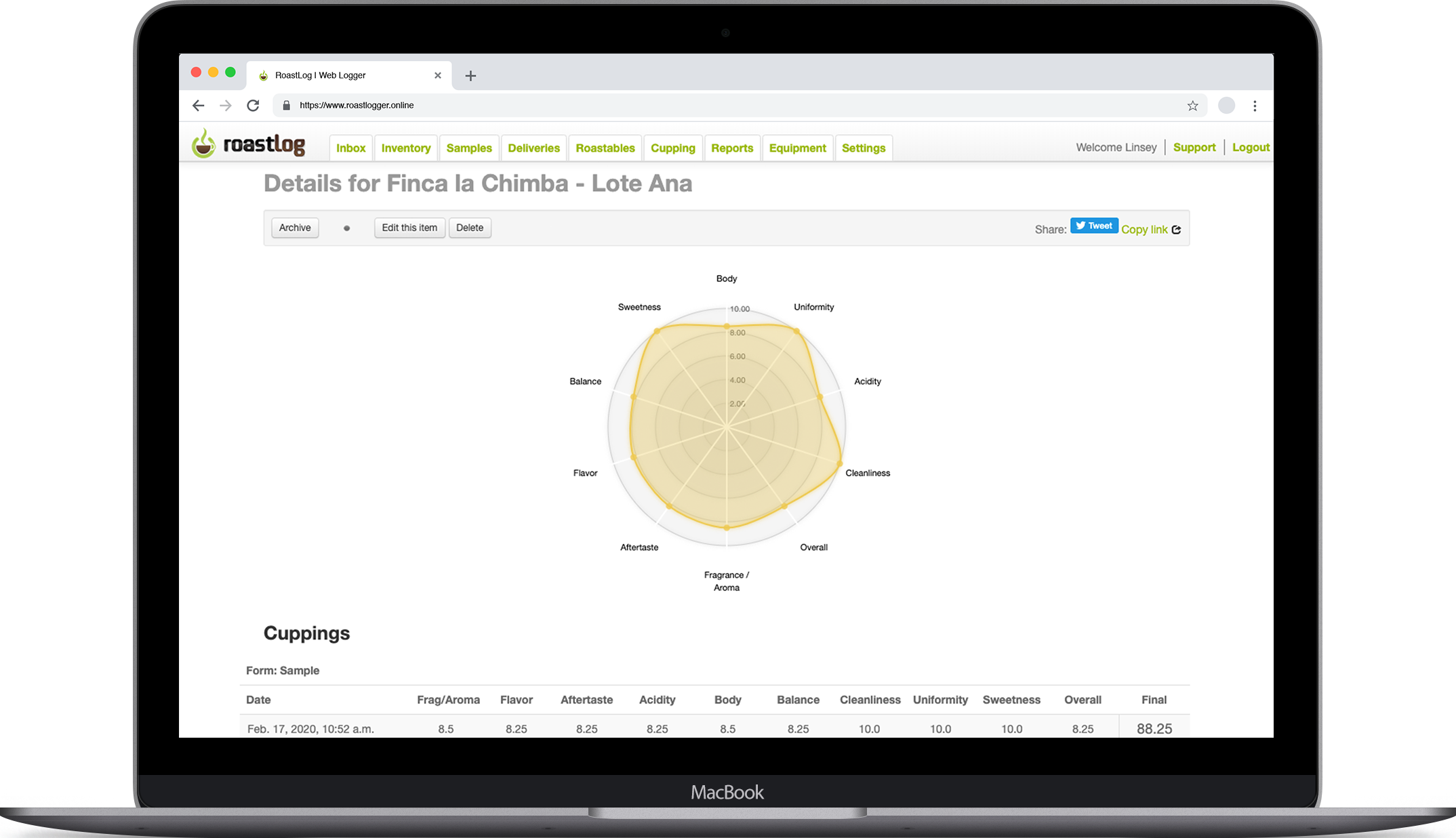Click the browser back arrow
The width and height of the screenshot is (1456, 838).
click(x=198, y=106)
